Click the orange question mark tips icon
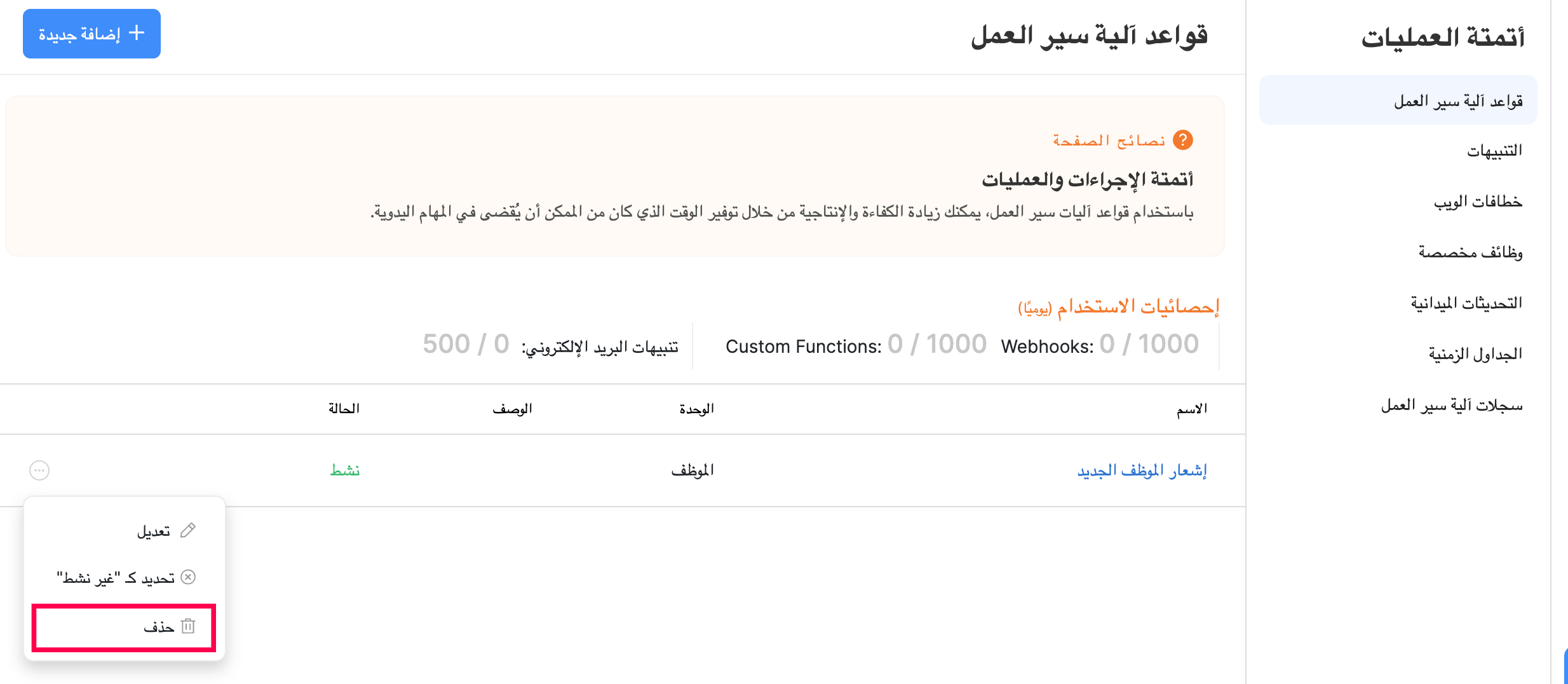 1182,140
